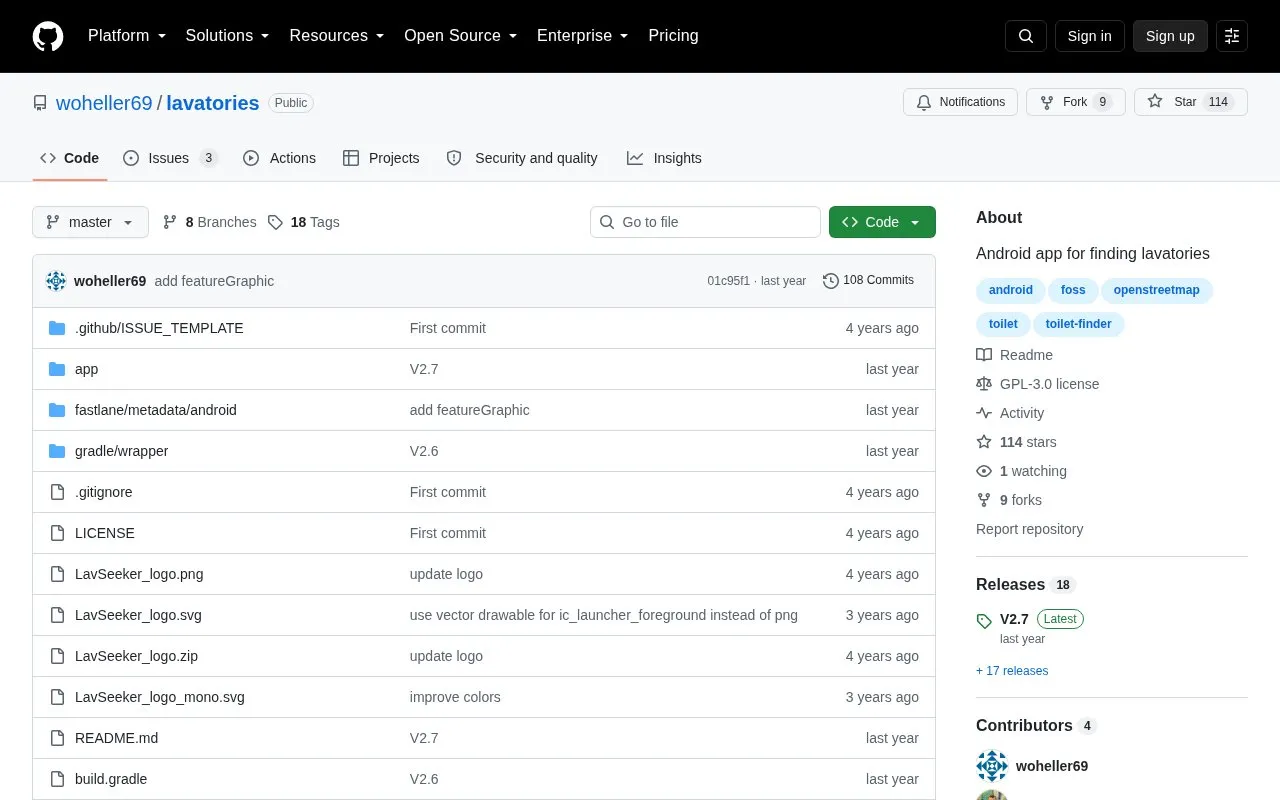Open LavSeeker_logo.png file
1280x800 pixels.
pyautogui.click(x=139, y=574)
